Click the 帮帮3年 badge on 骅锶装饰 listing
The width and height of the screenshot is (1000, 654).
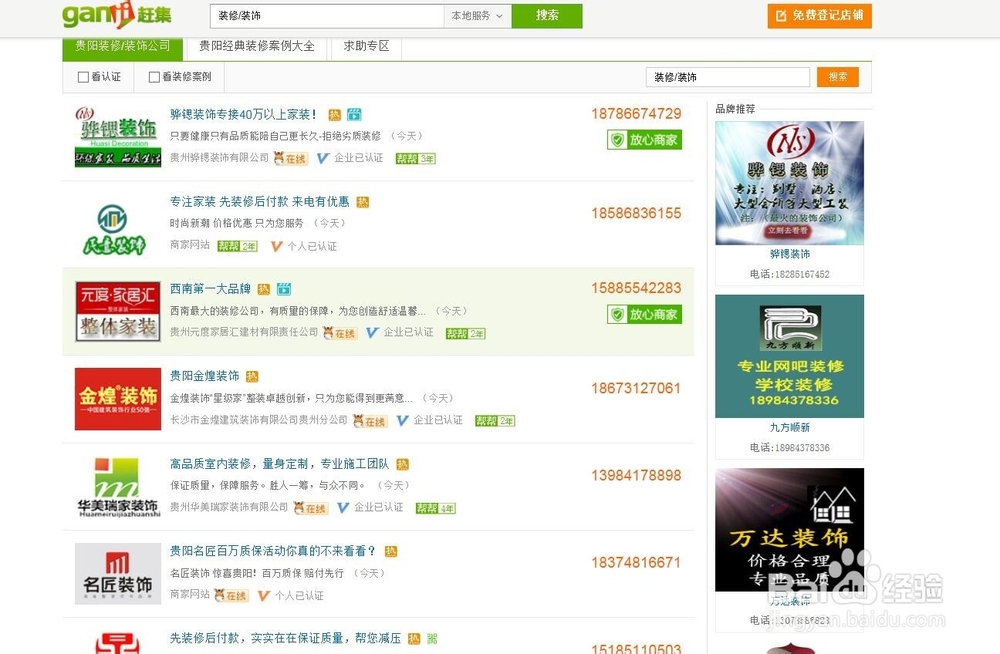coord(413,158)
